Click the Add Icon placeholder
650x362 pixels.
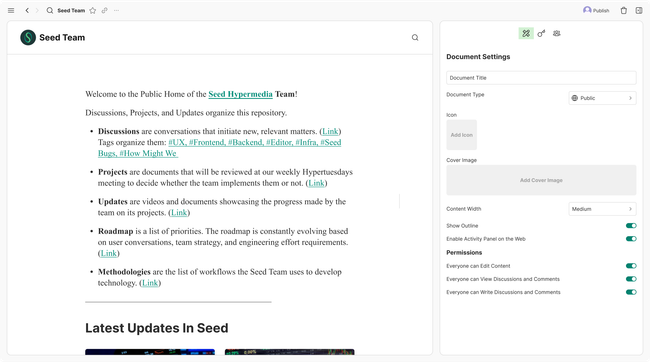click(x=461, y=135)
